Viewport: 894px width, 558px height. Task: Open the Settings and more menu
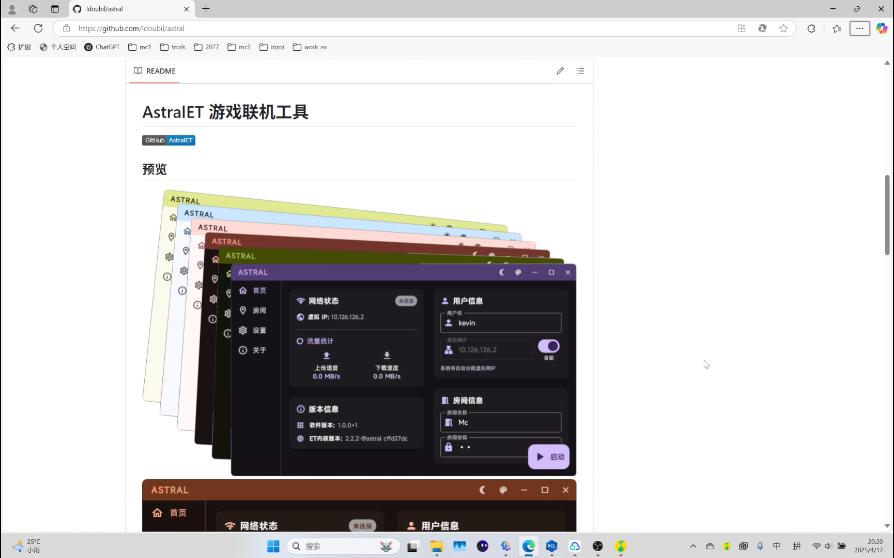859,28
